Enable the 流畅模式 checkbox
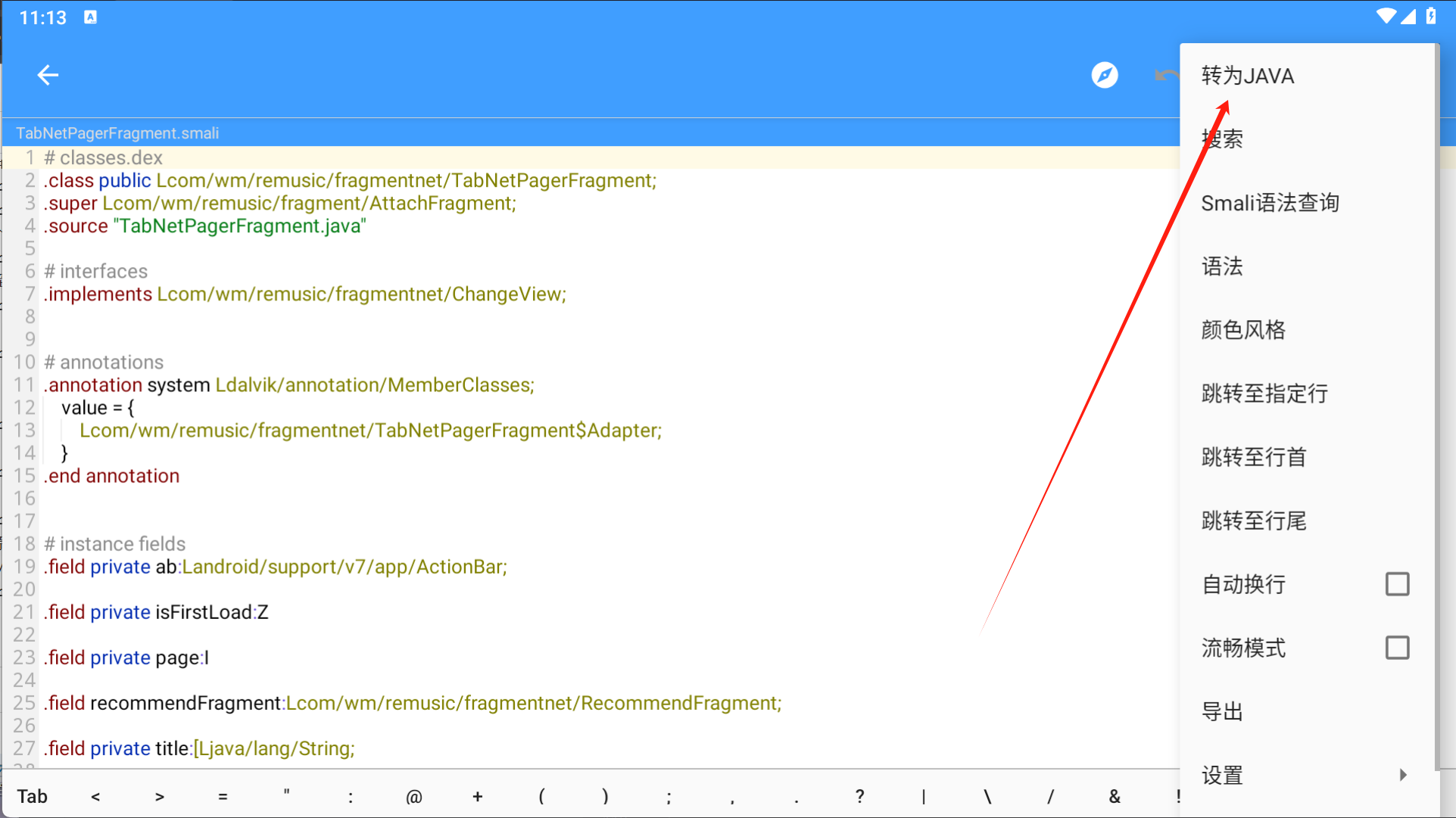The width and height of the screenshot is (1456, 818). [x=1396, y=648]
